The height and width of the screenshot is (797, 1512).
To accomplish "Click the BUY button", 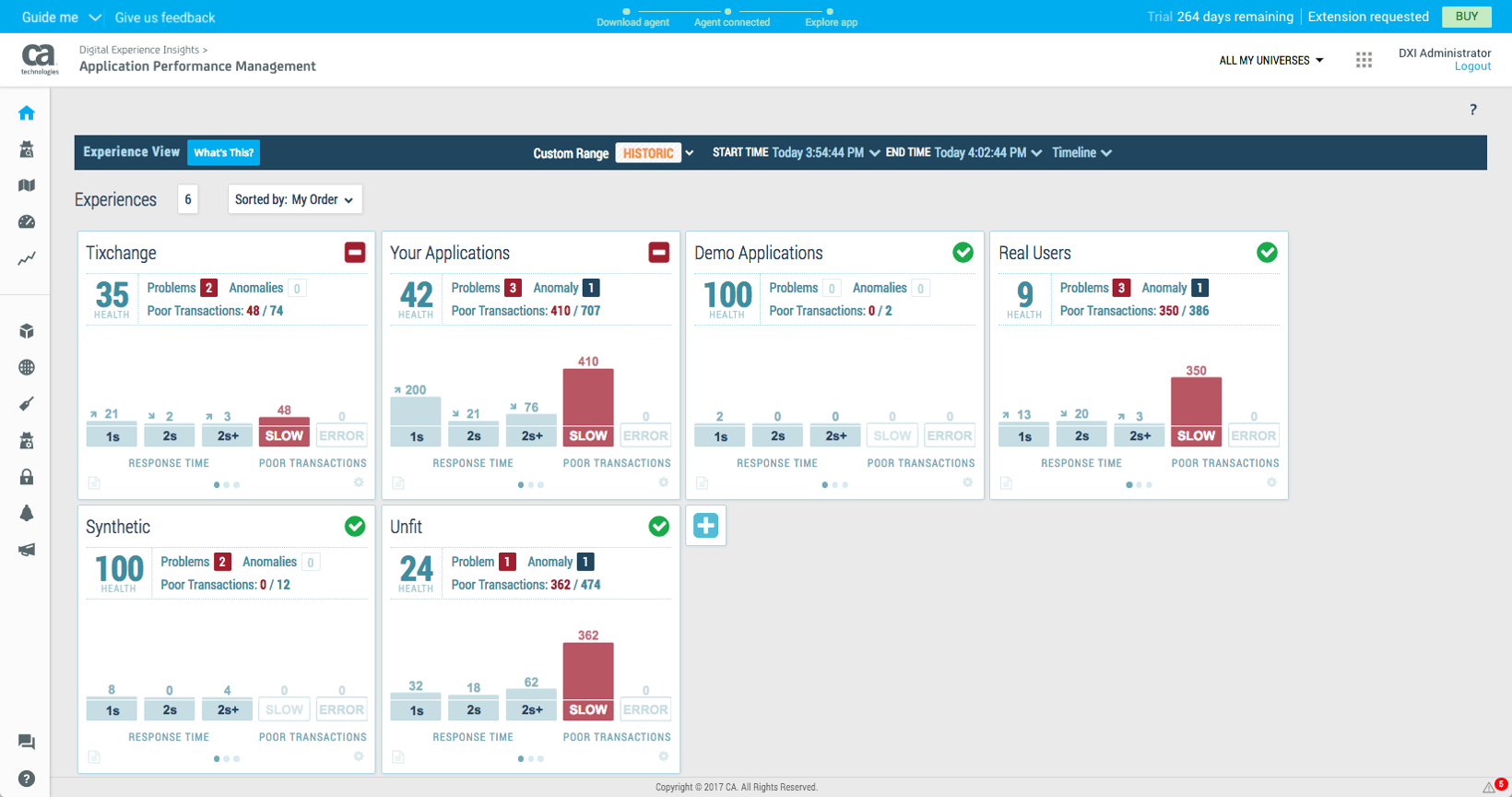I will [1466, 17].
